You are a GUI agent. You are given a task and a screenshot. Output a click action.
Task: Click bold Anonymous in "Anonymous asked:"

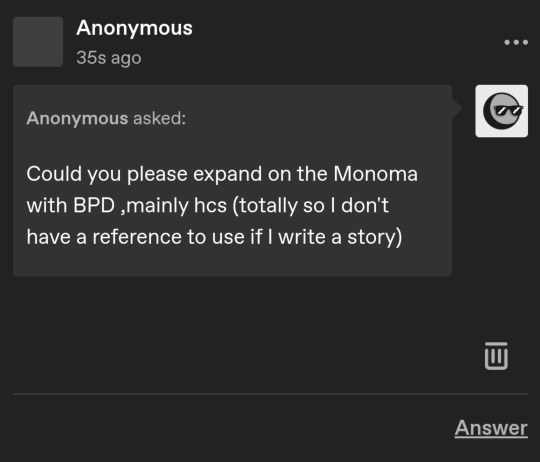pyautogui.click(x=77, y=118)
